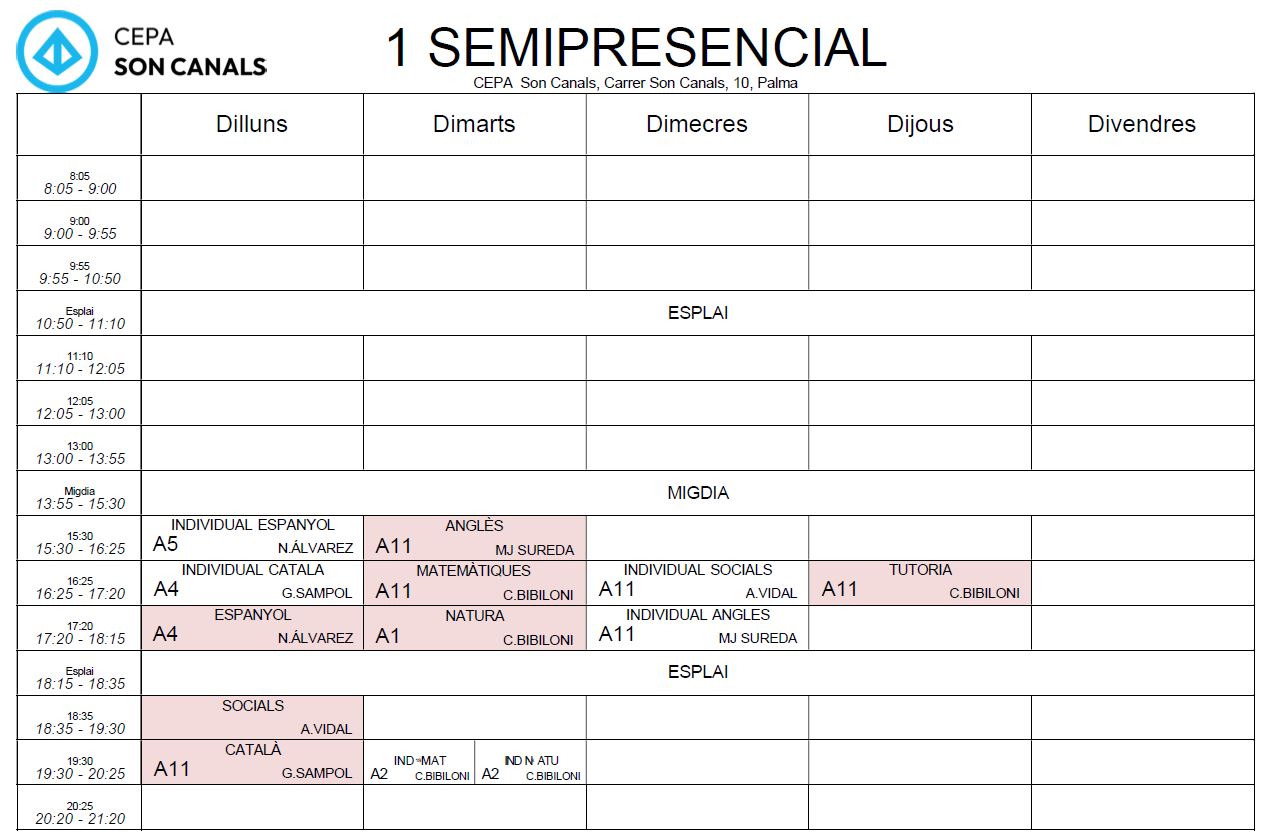The height and width of the screenshot is (835, 1269).
Task: Select the MATEMÀTIQUES class on Dimarts
Action: click(474, 583)
